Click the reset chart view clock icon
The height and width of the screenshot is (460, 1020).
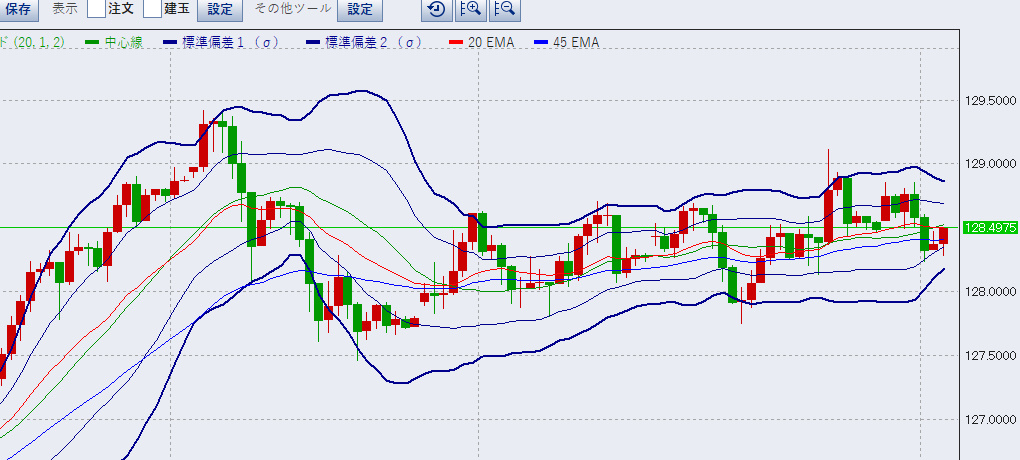(437, 10)
